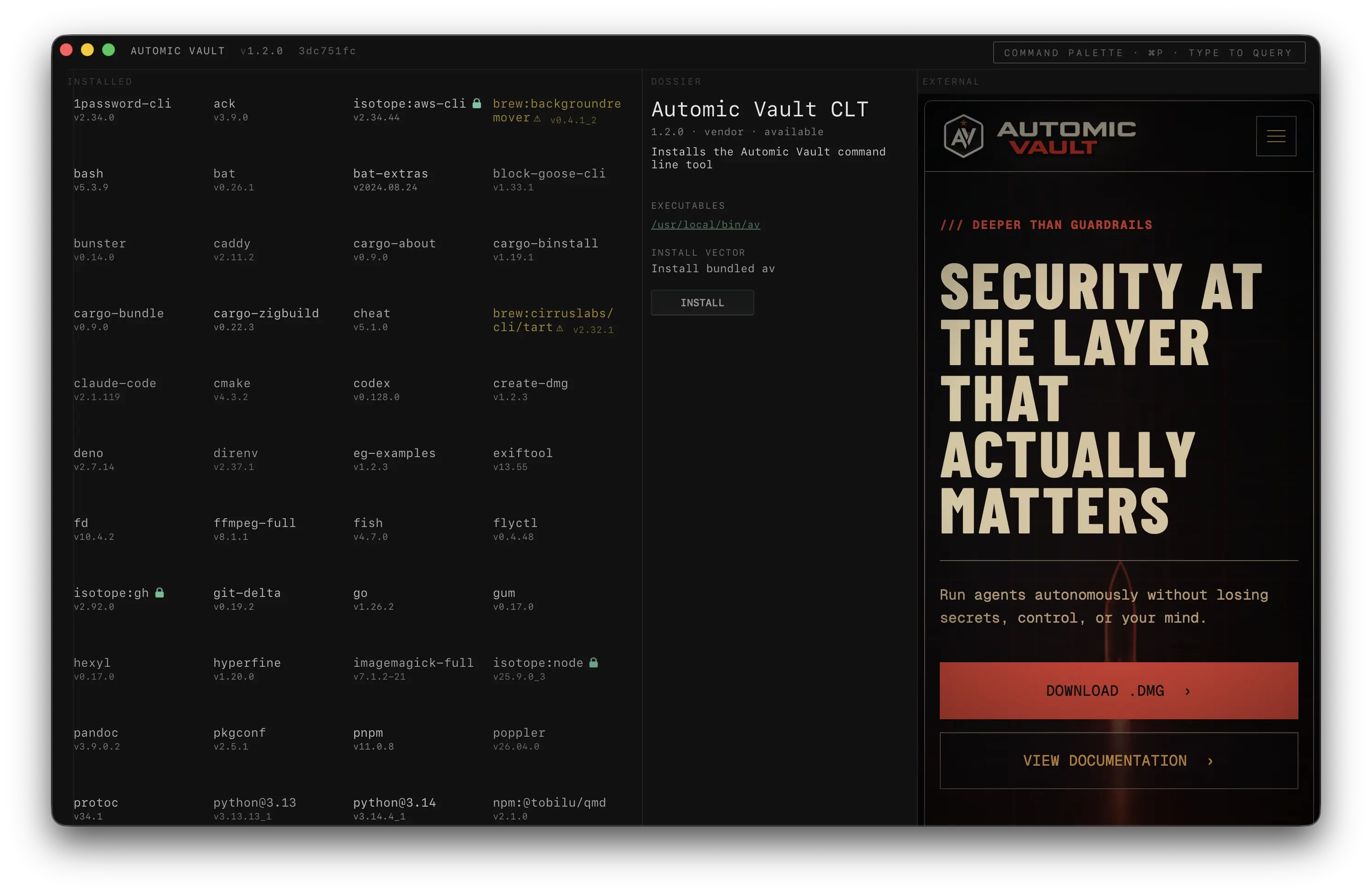This screenshot has height=894, width=1372.
Task: Click the Automic Vault CLT dossier title
Action: coord(759,109)
